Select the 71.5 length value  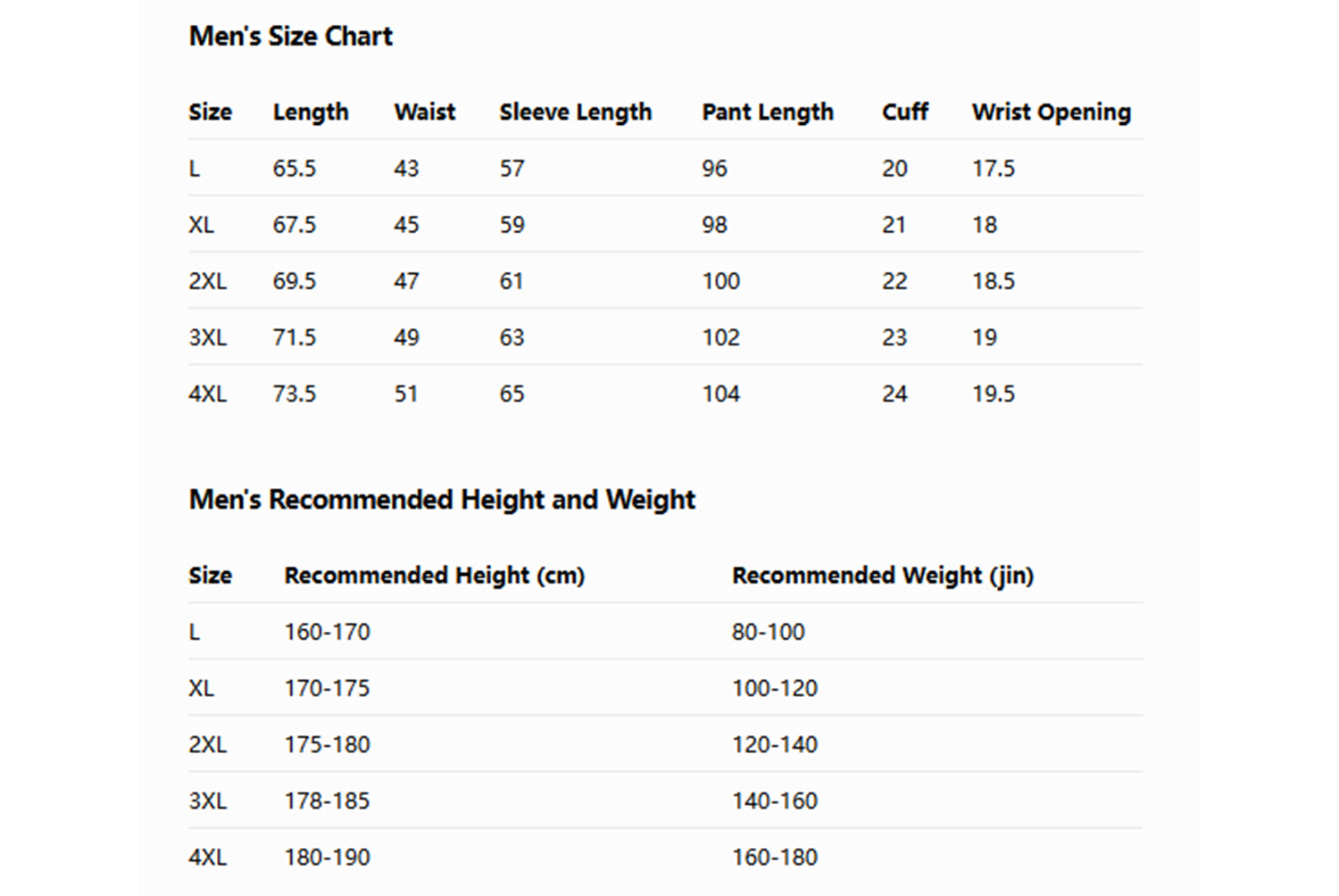click(295, 338)
